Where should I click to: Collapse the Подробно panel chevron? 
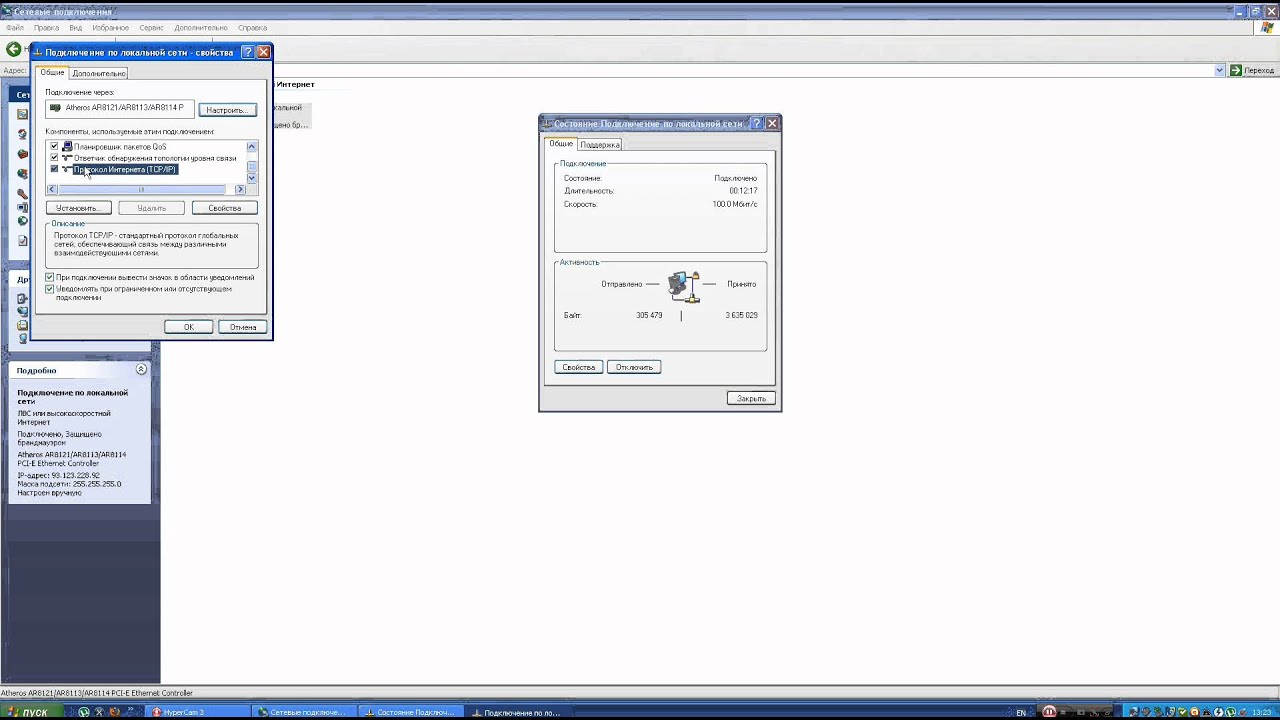[x=141, y=369]
